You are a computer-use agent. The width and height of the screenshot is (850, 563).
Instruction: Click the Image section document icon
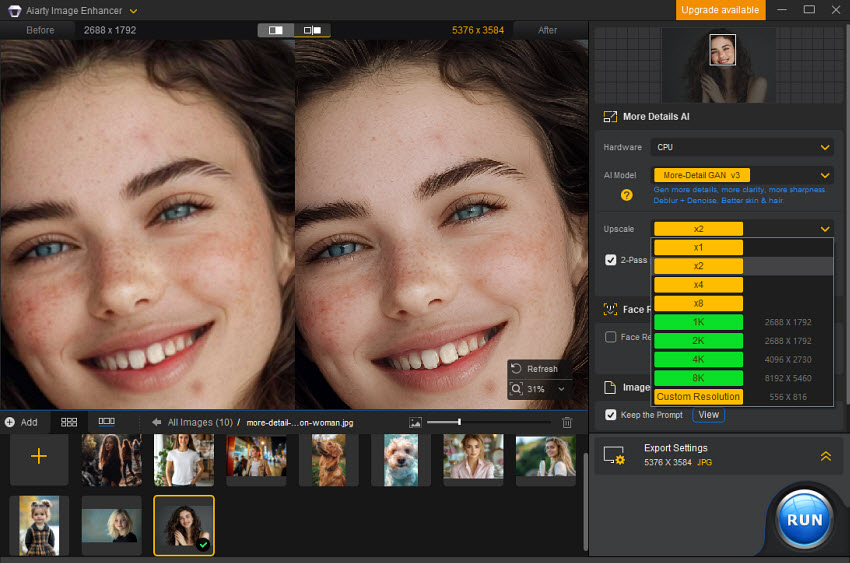coord(610,387)
